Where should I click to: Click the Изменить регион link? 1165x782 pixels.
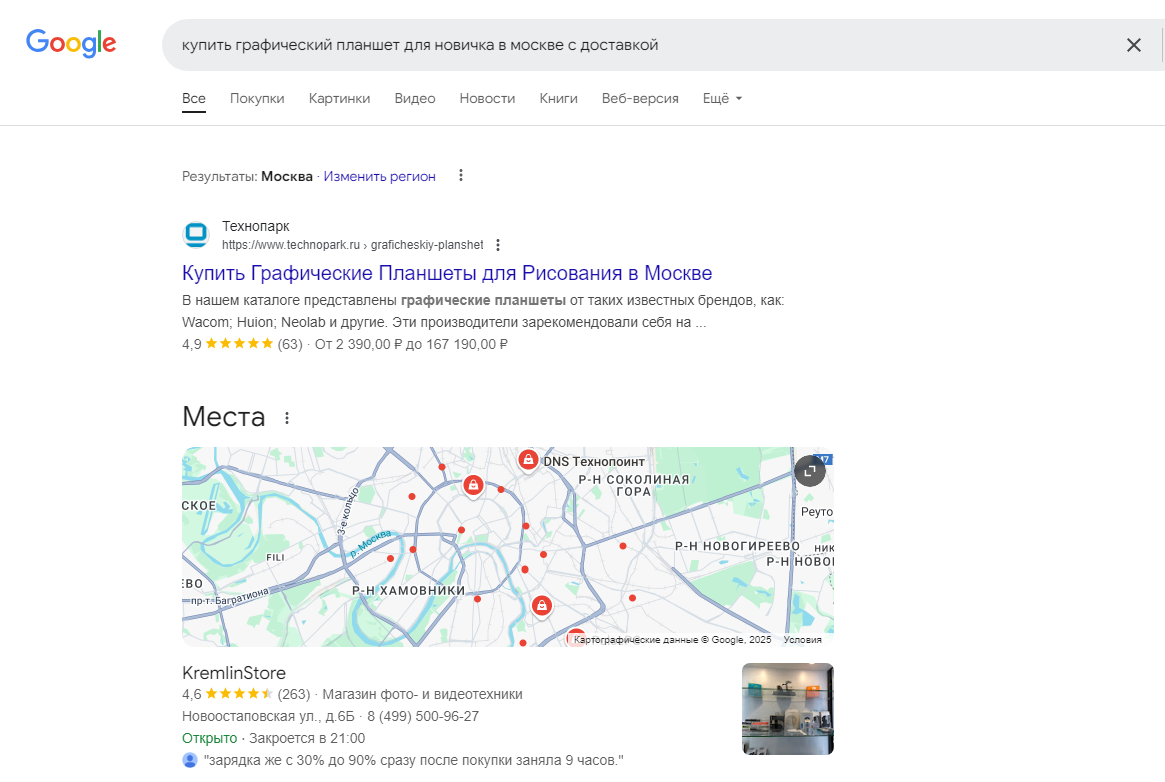tap(379, 176)
